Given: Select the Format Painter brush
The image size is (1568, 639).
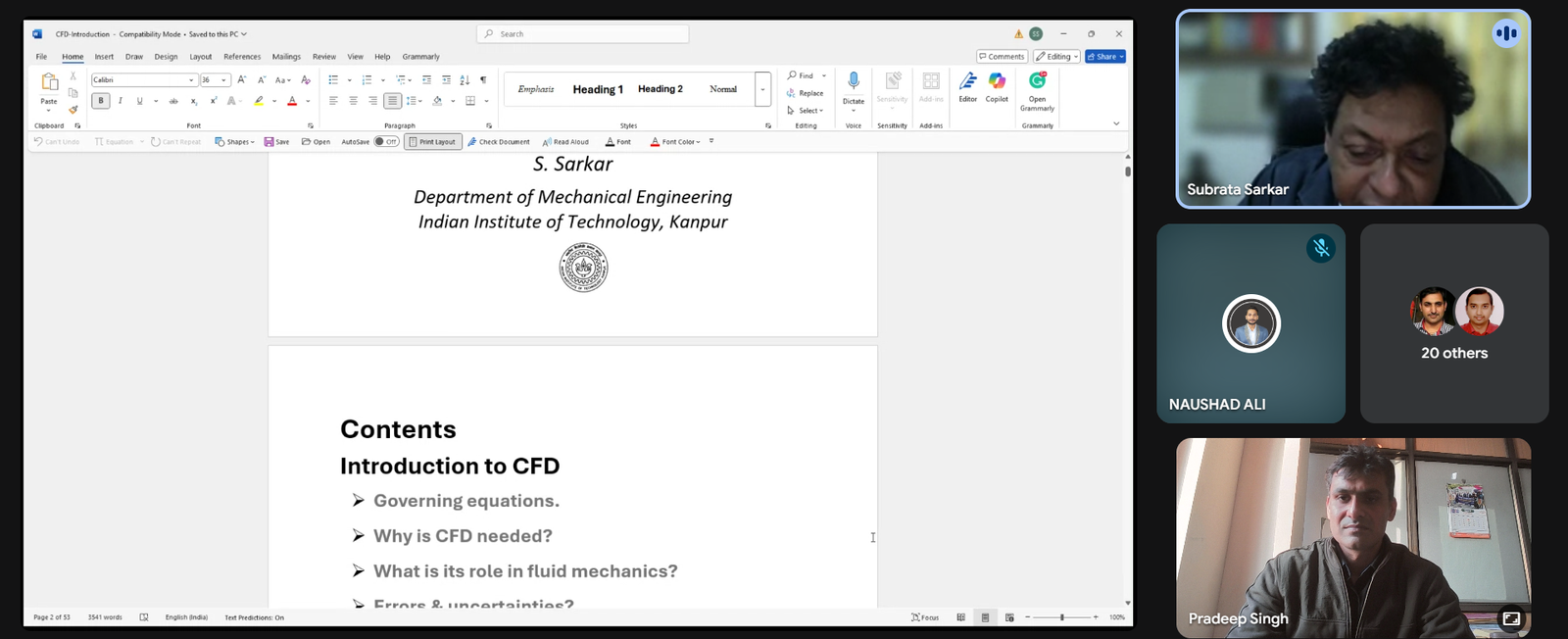Looking at the screenshot, I should [73, 110].
